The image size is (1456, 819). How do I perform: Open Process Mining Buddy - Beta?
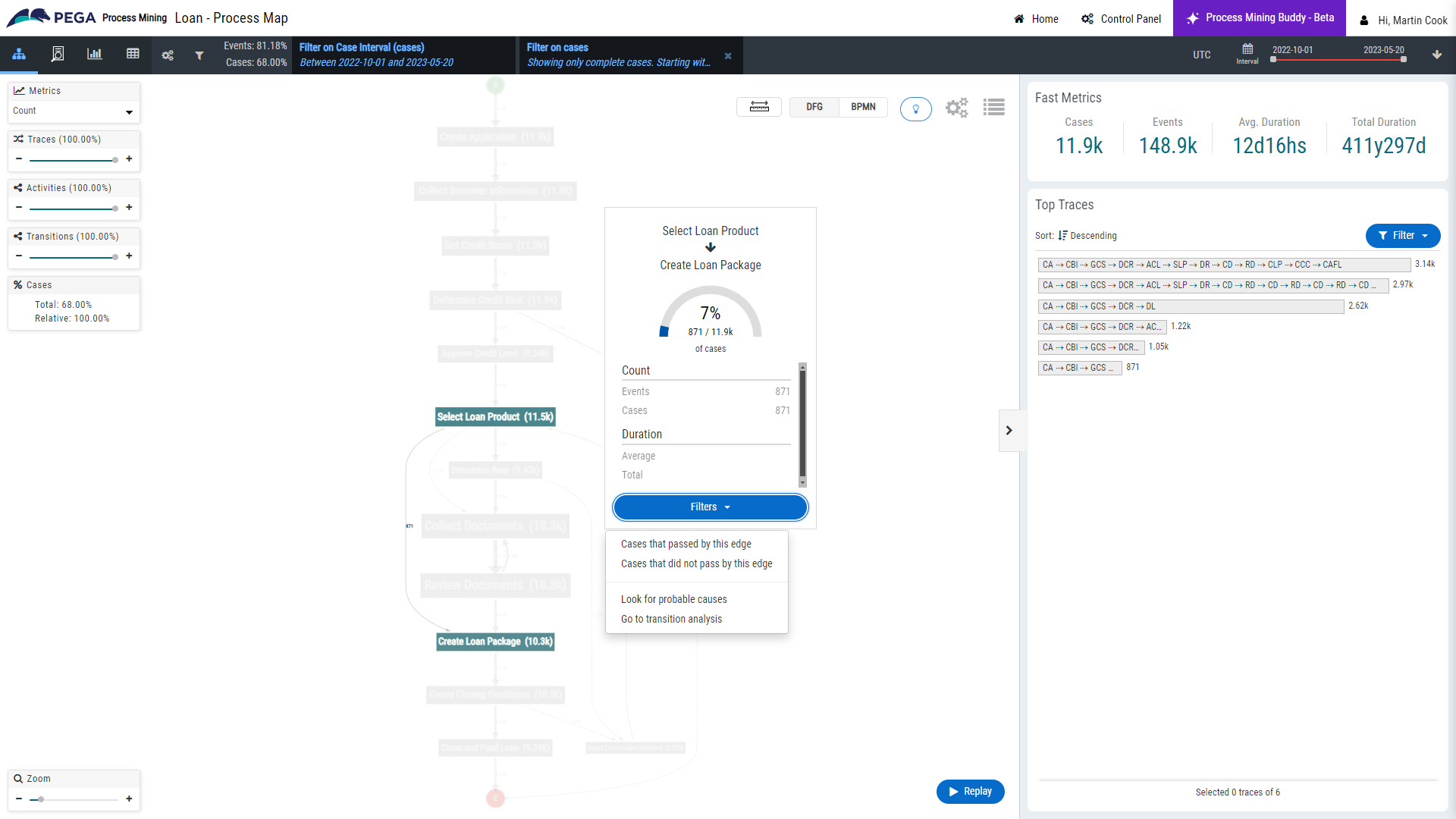(1260, 18)
